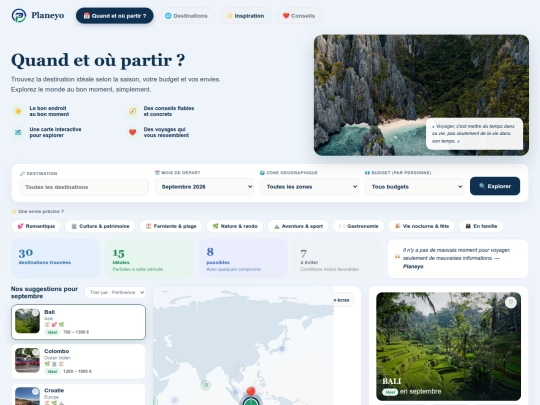Select the Colombo suggestion card
The height and width of the screenshot is (405, 540).
click(79, 361)
